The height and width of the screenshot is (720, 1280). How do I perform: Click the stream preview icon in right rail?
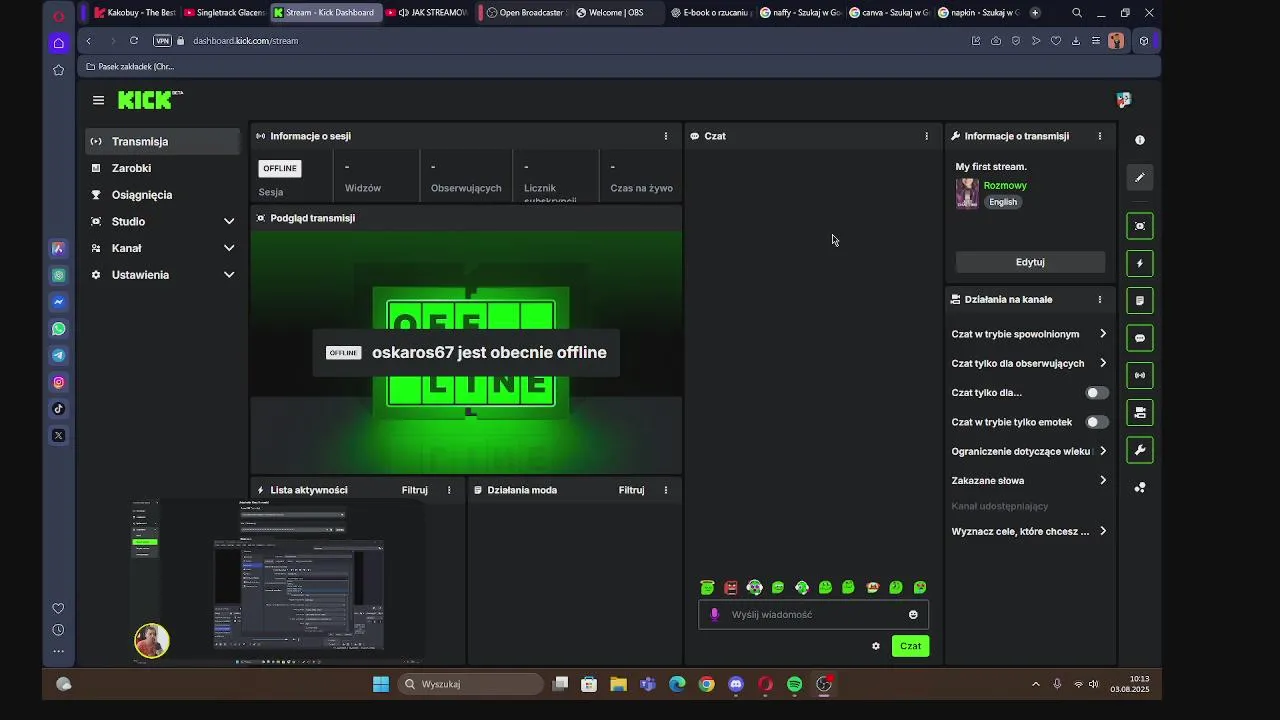click(1140, 226)
